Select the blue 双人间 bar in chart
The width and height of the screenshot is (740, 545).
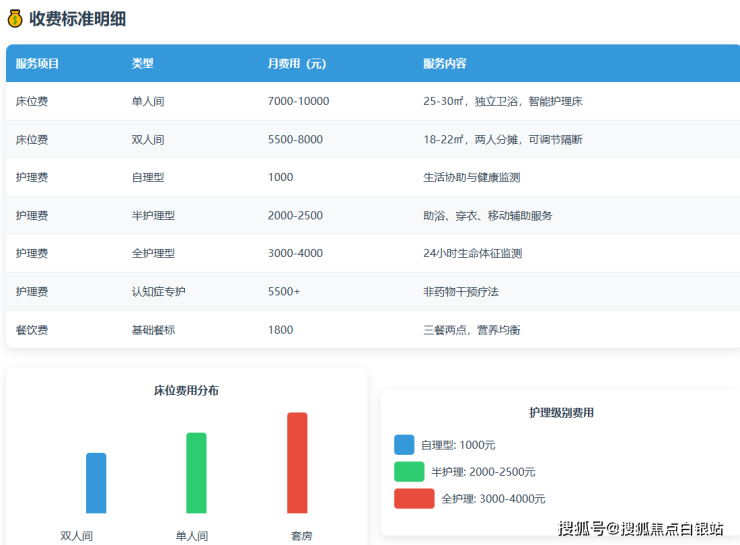coord(96,483)
